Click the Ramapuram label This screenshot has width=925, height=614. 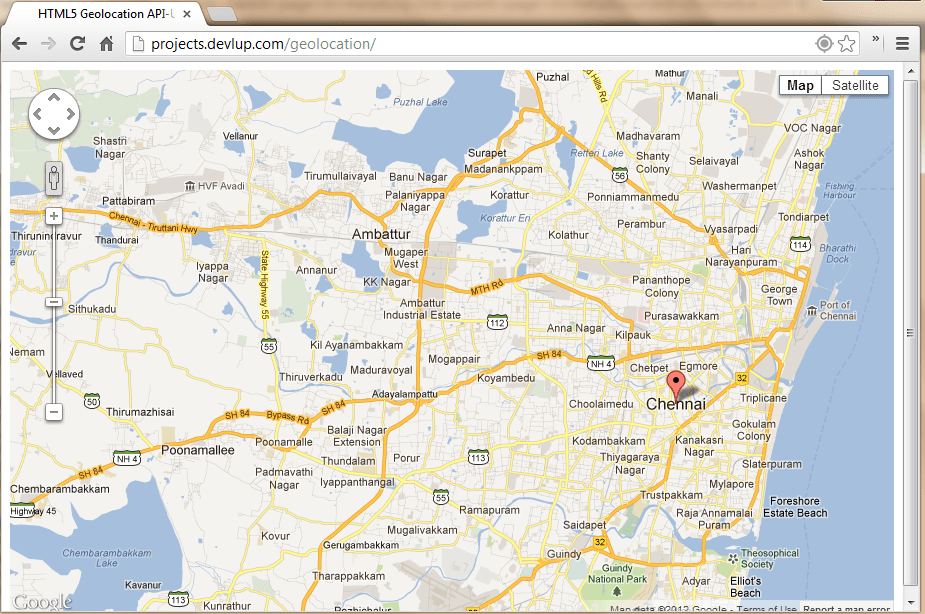[490, 510]
